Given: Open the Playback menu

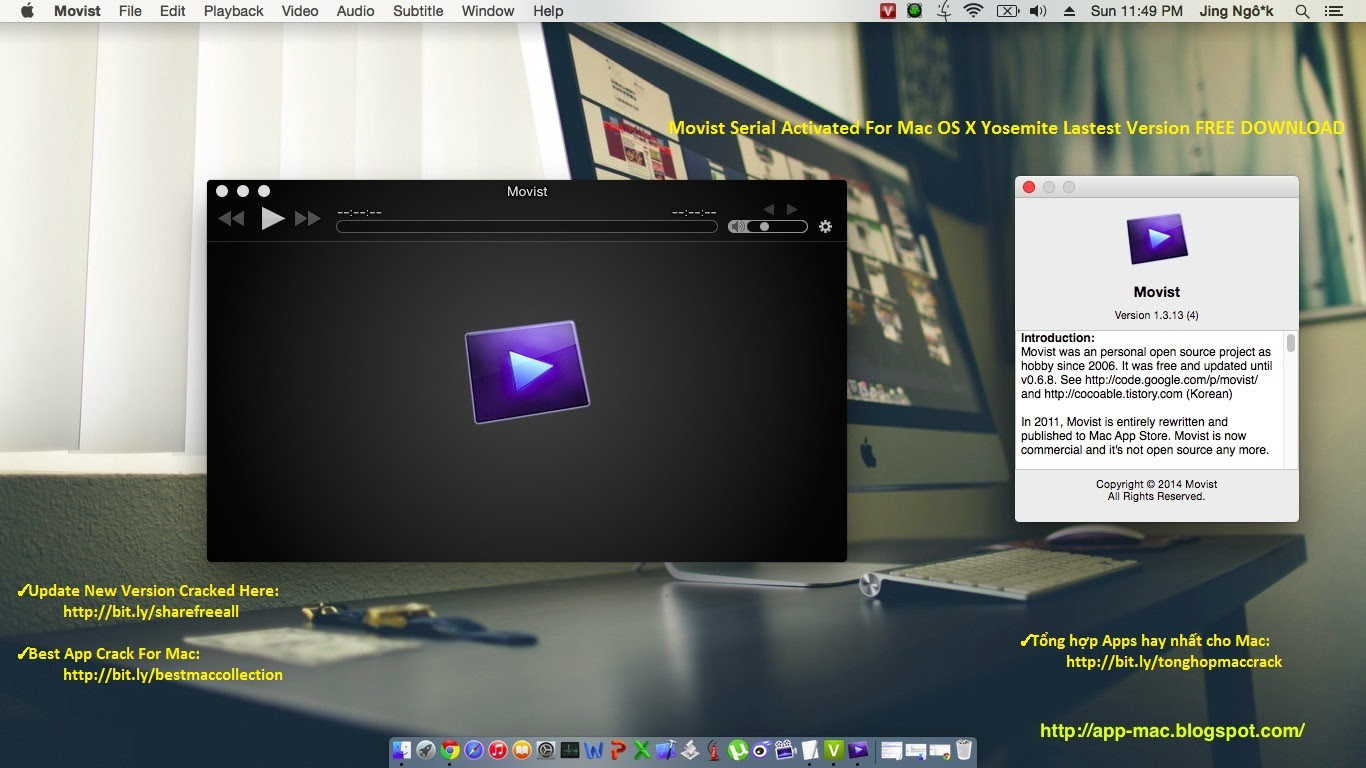Looking at the screenshot, I should pos(234,11).
